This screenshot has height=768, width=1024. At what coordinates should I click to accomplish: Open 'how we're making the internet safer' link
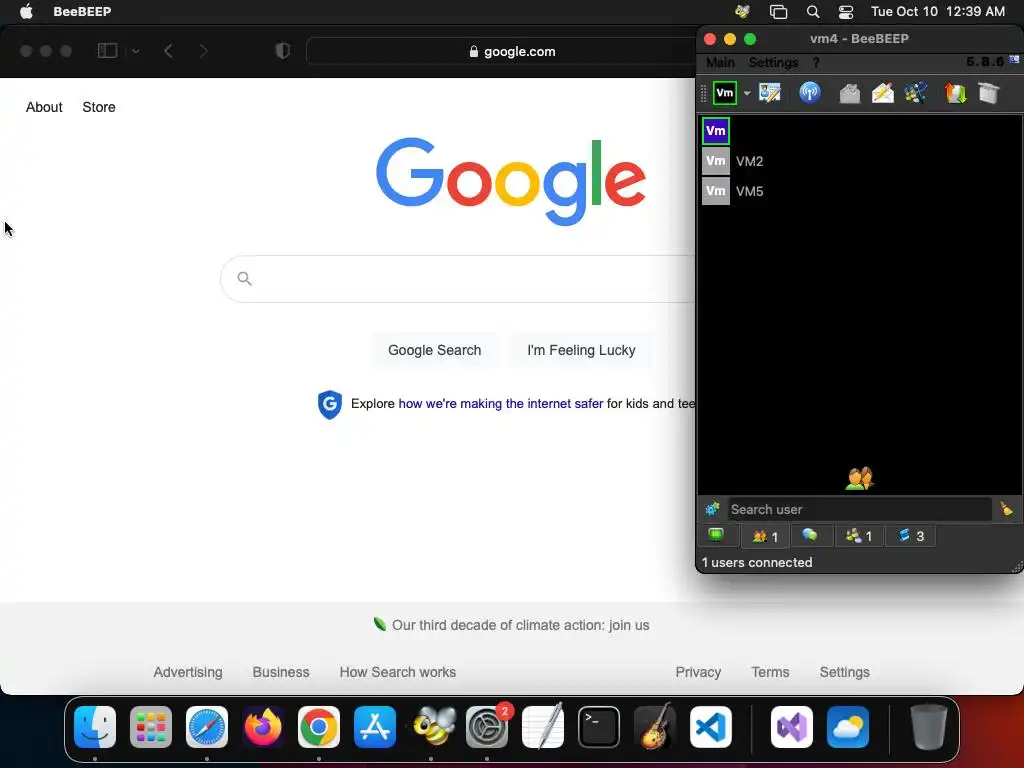500,404
